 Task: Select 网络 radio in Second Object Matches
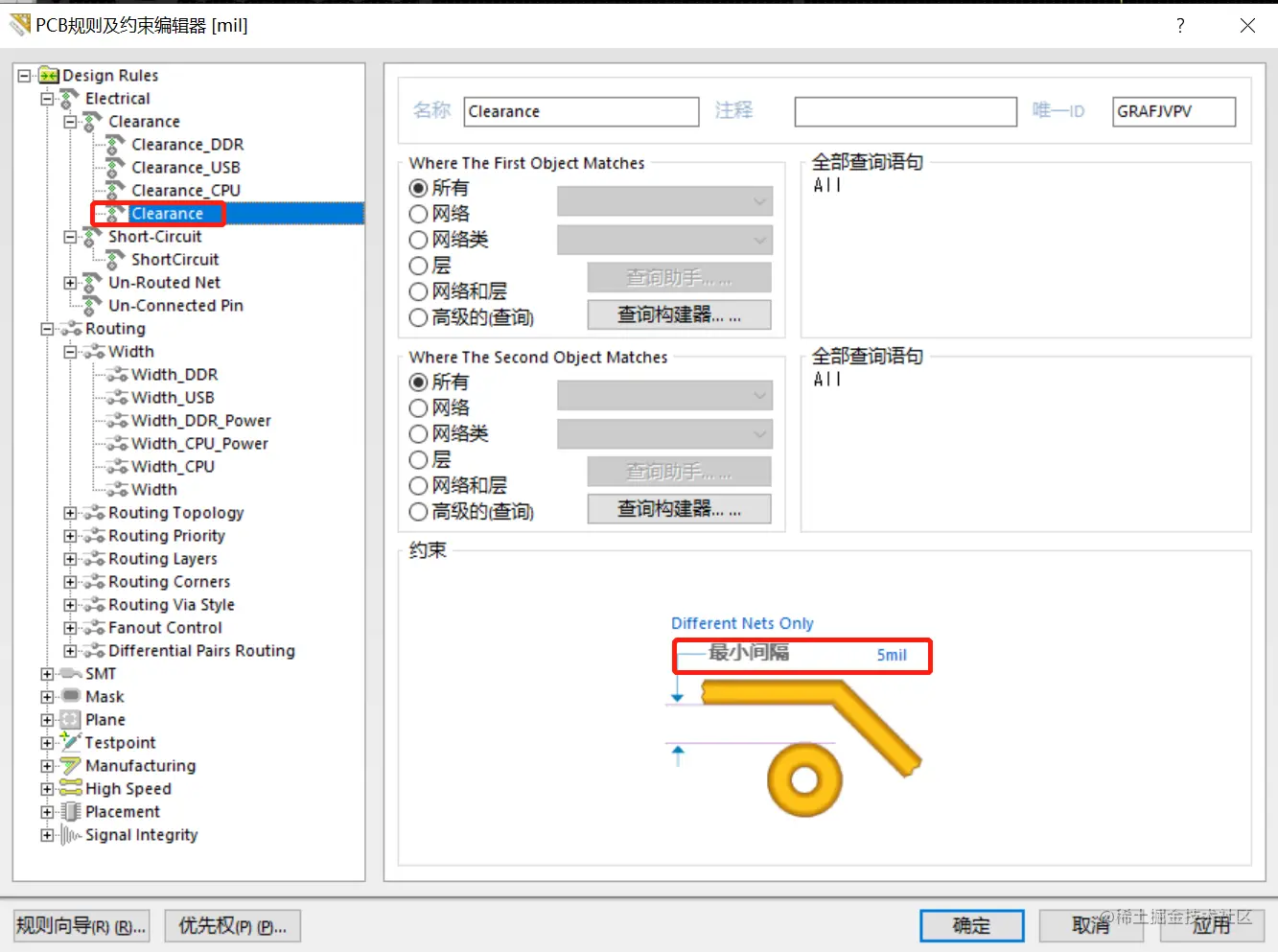[418, 408]
